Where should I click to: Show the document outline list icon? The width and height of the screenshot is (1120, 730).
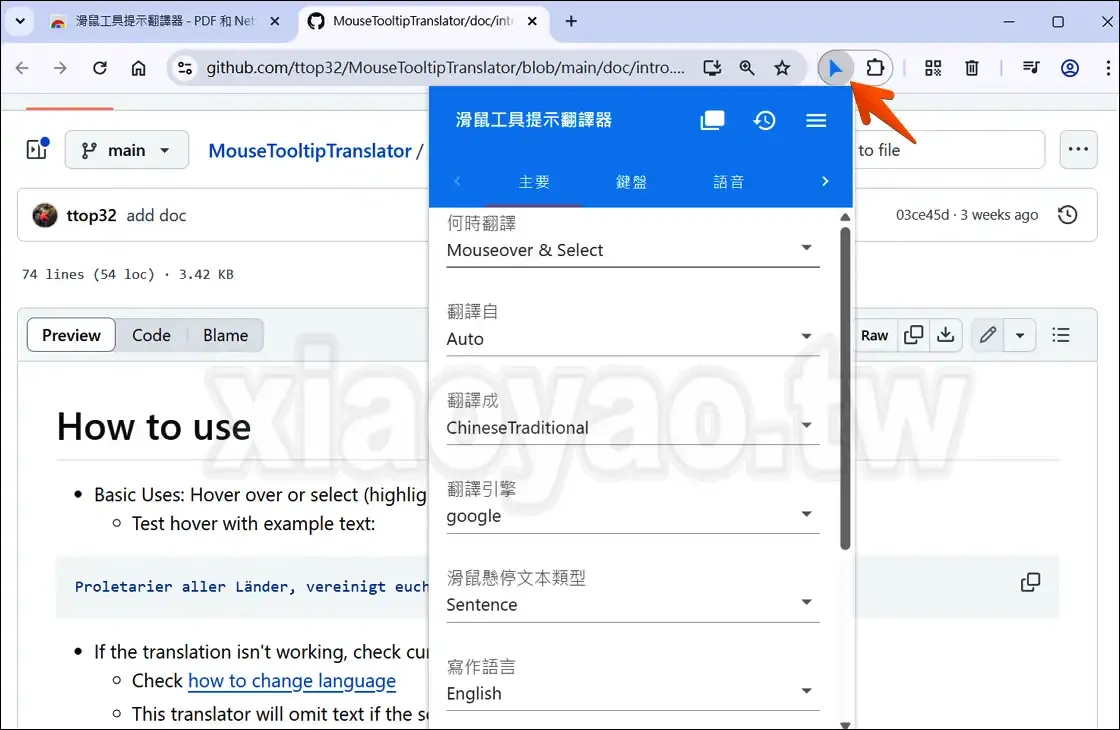(1061, 335)
